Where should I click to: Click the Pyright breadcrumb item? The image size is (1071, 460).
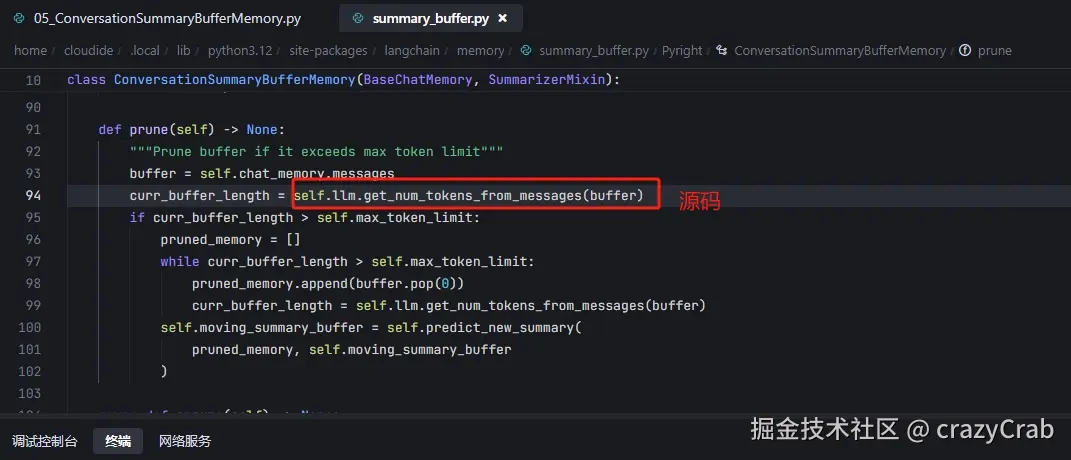[x=682, y=50]
